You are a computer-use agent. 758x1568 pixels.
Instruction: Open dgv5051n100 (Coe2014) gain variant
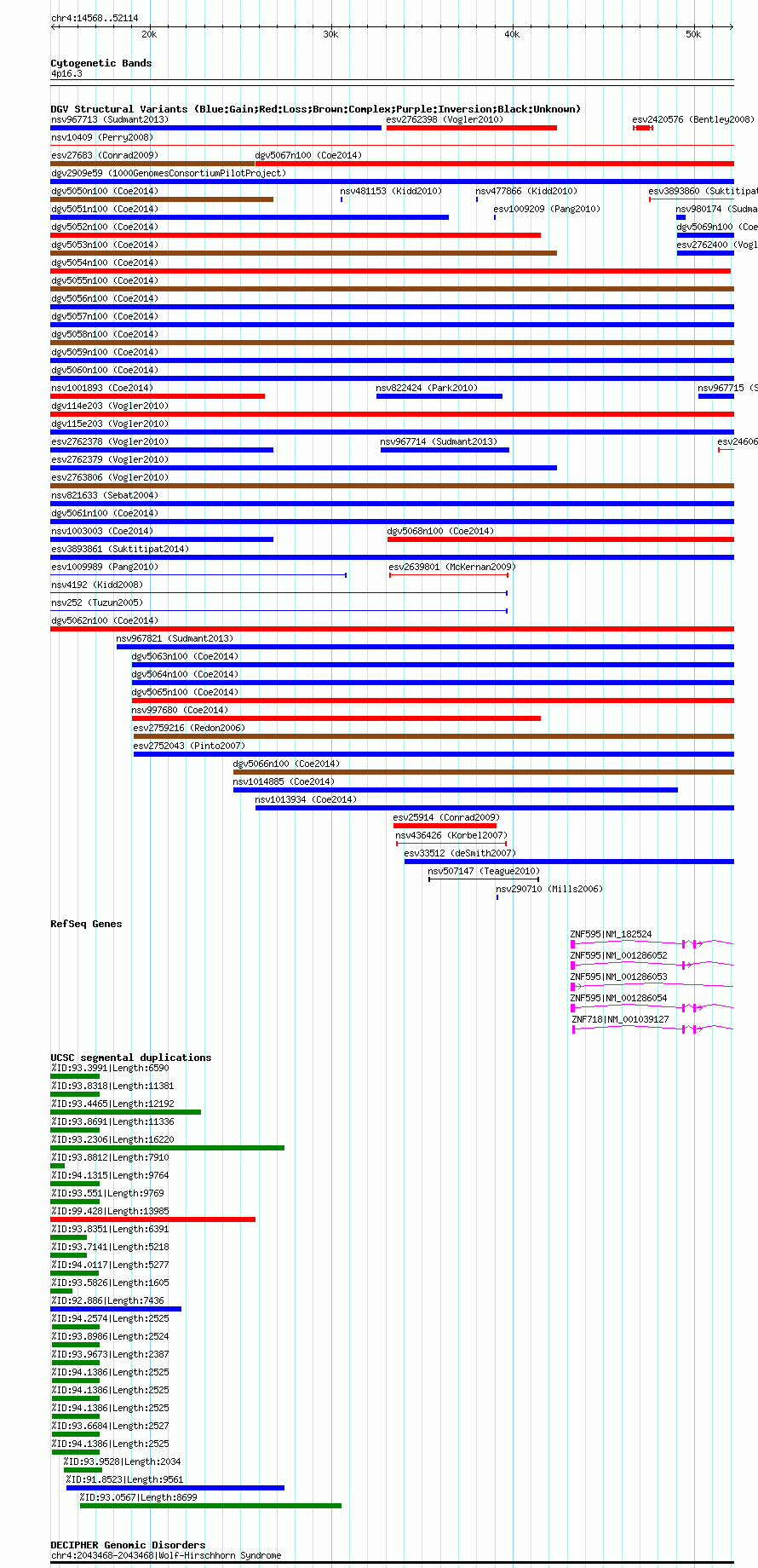point(250,217)
